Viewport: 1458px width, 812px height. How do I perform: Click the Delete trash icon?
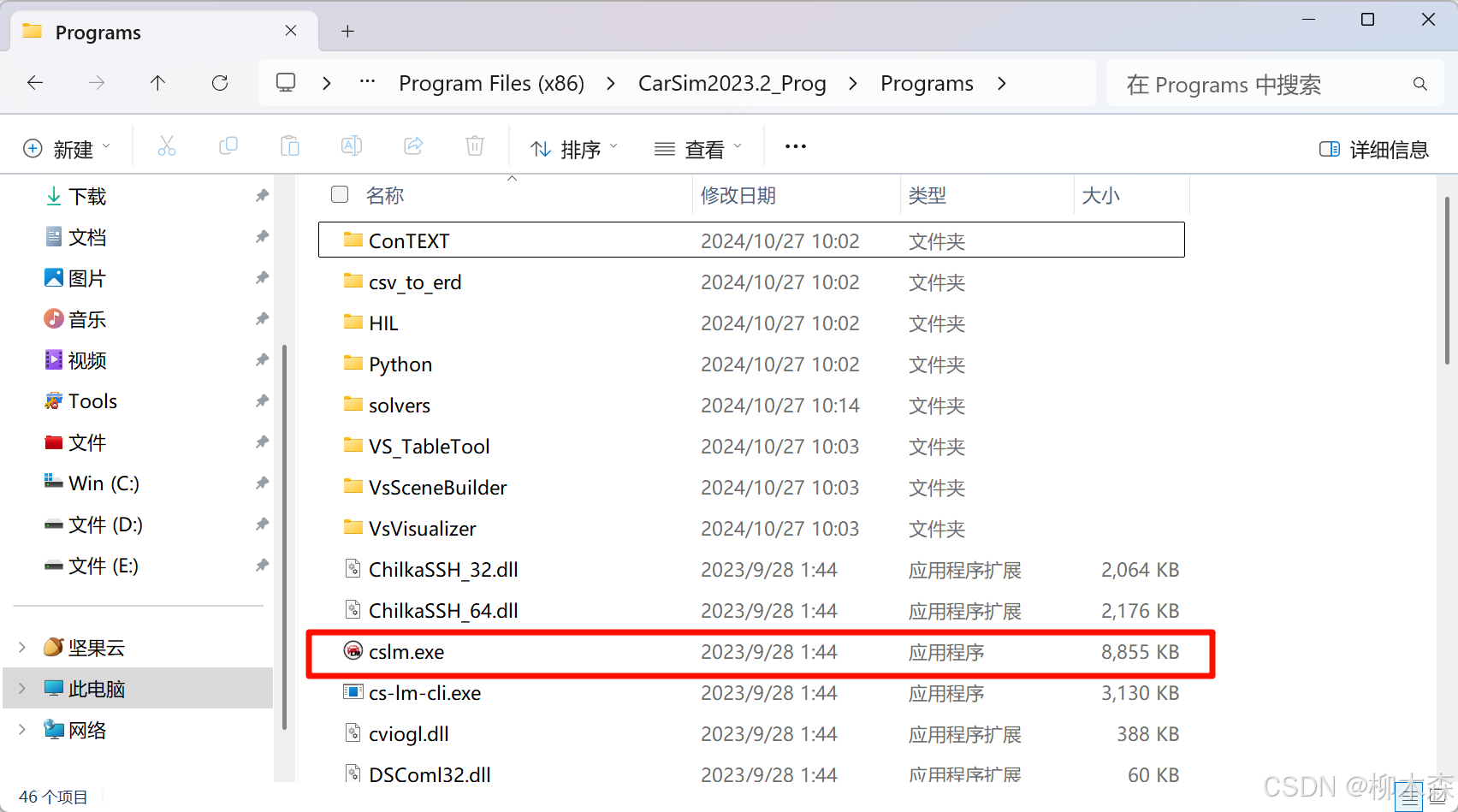(475, 146)
